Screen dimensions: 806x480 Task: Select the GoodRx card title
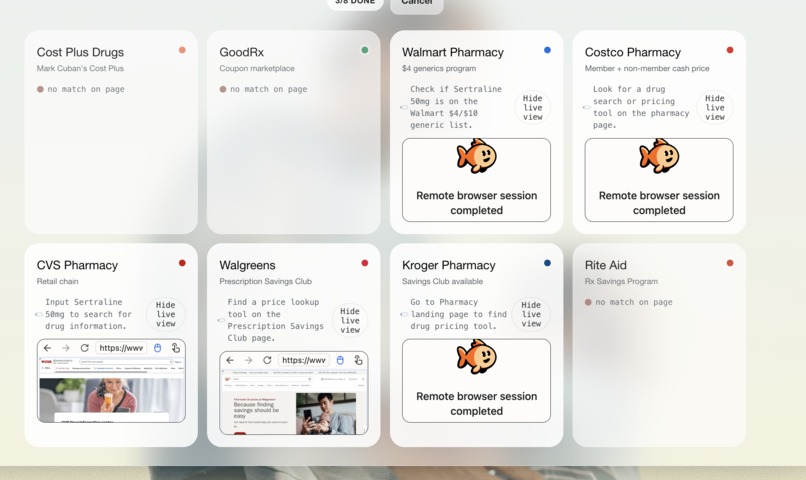coord(242,52)
